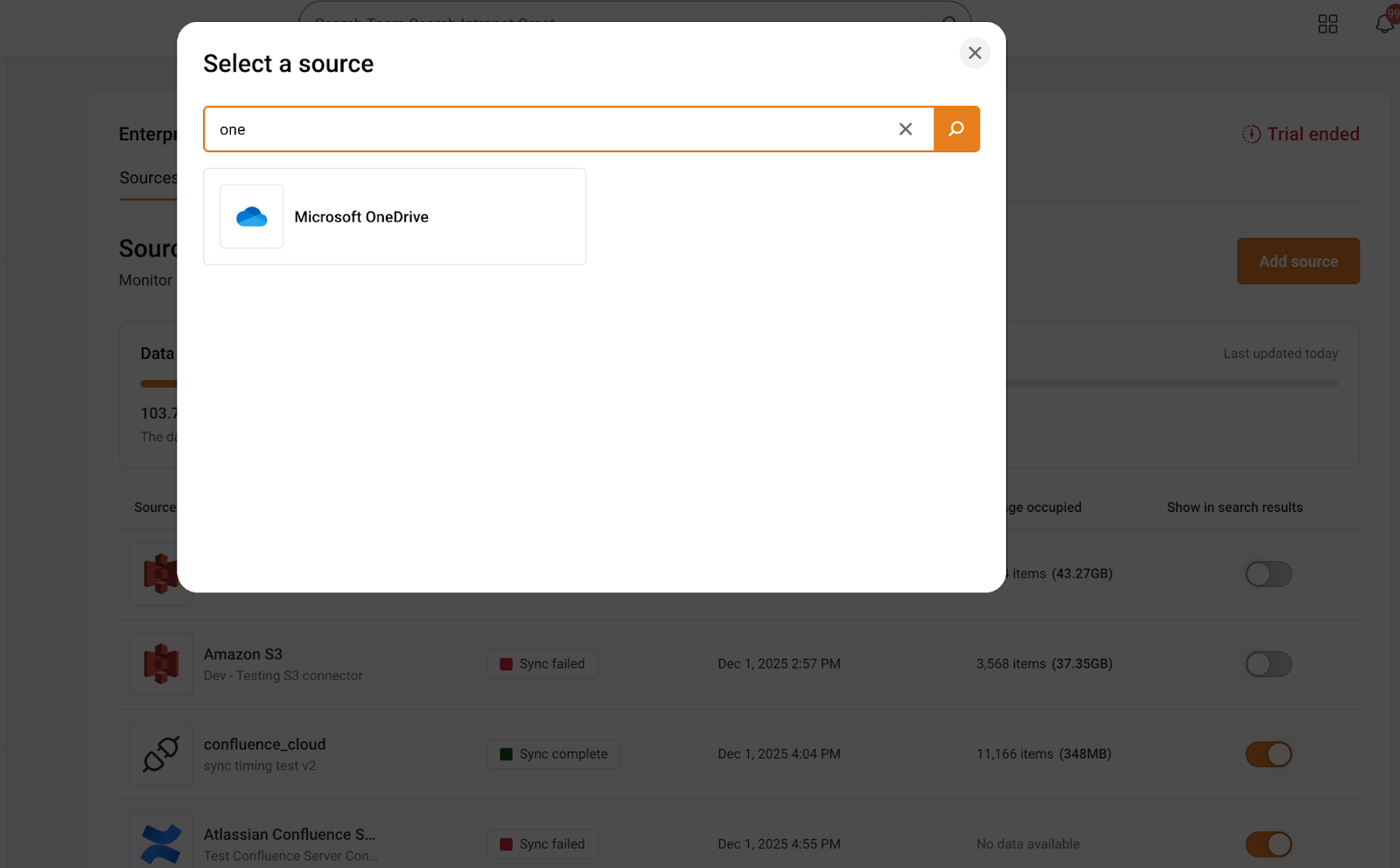Open the apps grid icon
Image resolution: width=1400 pixels, height=868 pixels.
click(1327, 24)
